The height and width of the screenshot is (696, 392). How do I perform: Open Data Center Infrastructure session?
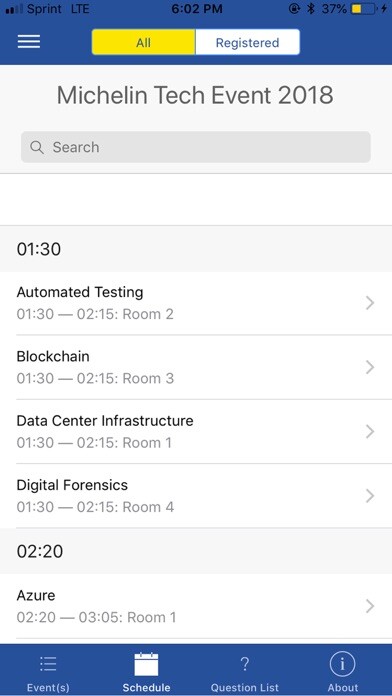pyautogui.click(x=196, y=431)
